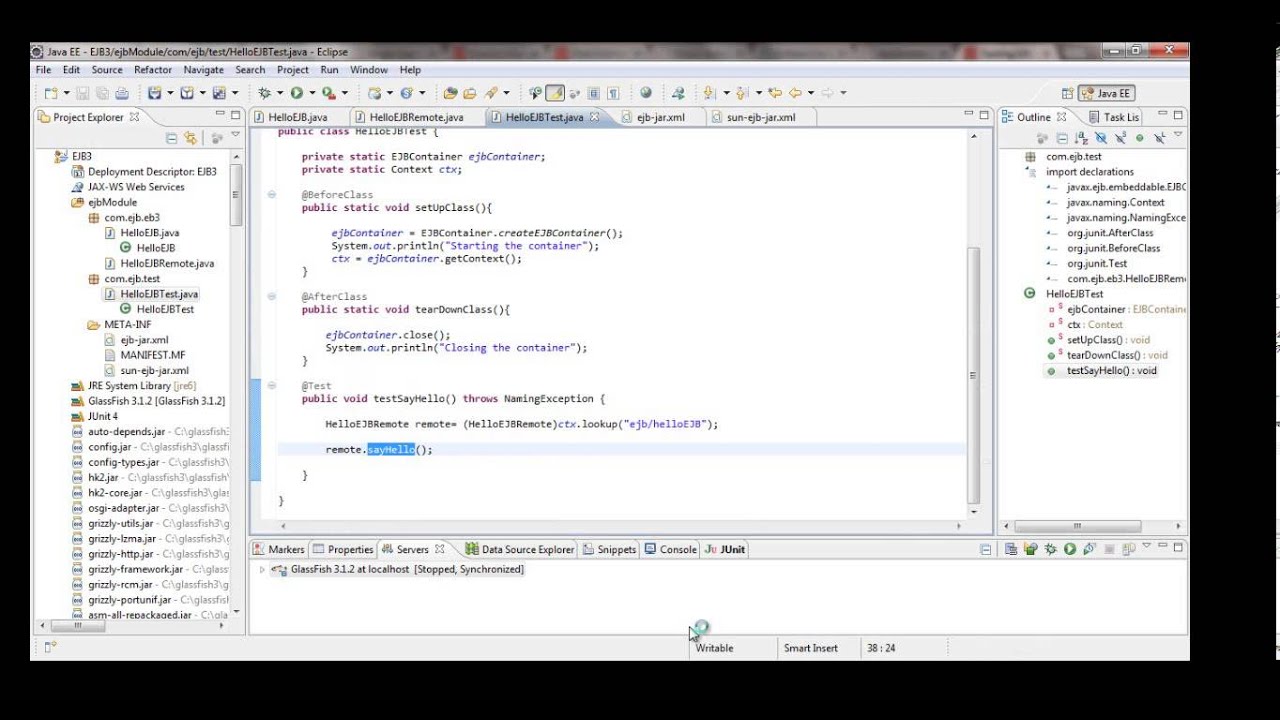The height and width of the screenshot is (720, 1280).
Task: Click the Open Type toolbar icon
Action: tap(450, 93)
